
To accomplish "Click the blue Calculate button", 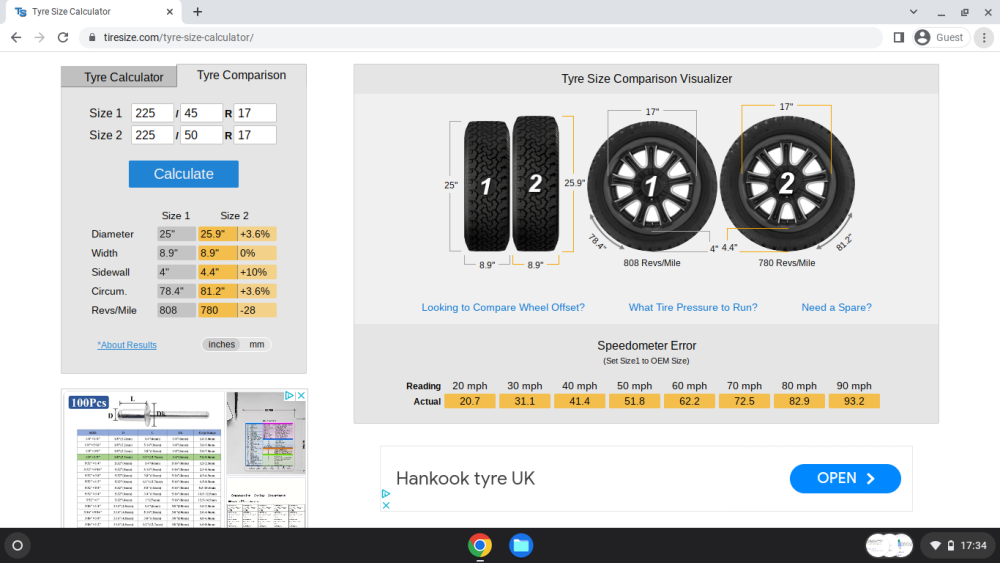I will point(184,174).
